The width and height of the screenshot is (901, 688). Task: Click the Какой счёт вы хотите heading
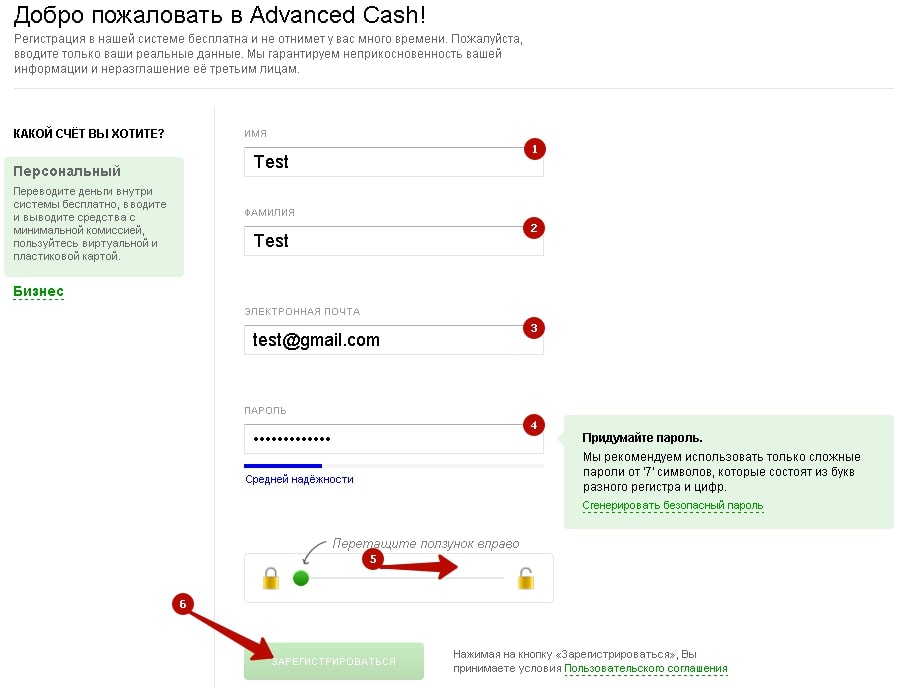tap(89, 133)
